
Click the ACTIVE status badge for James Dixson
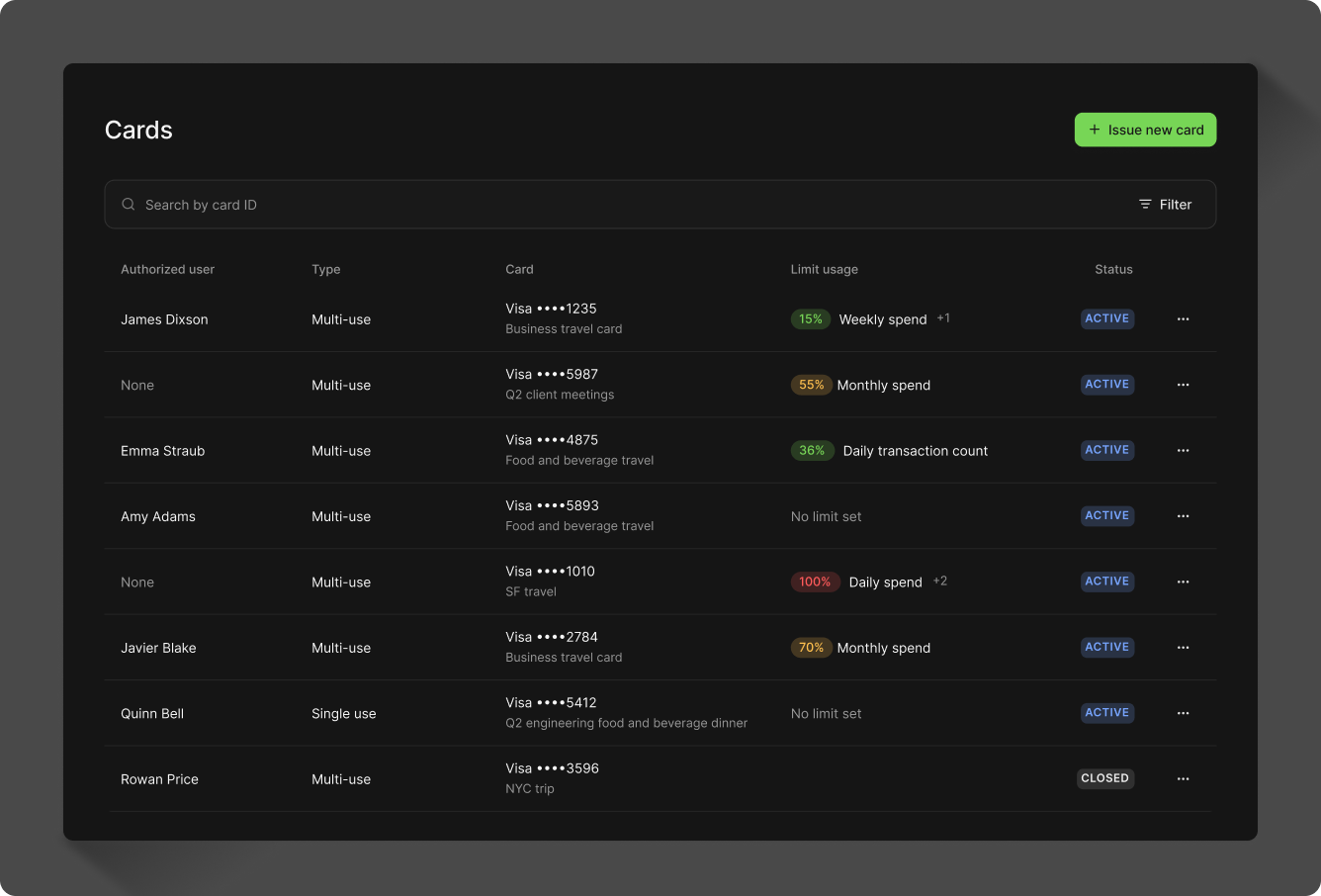(1106, 318)
